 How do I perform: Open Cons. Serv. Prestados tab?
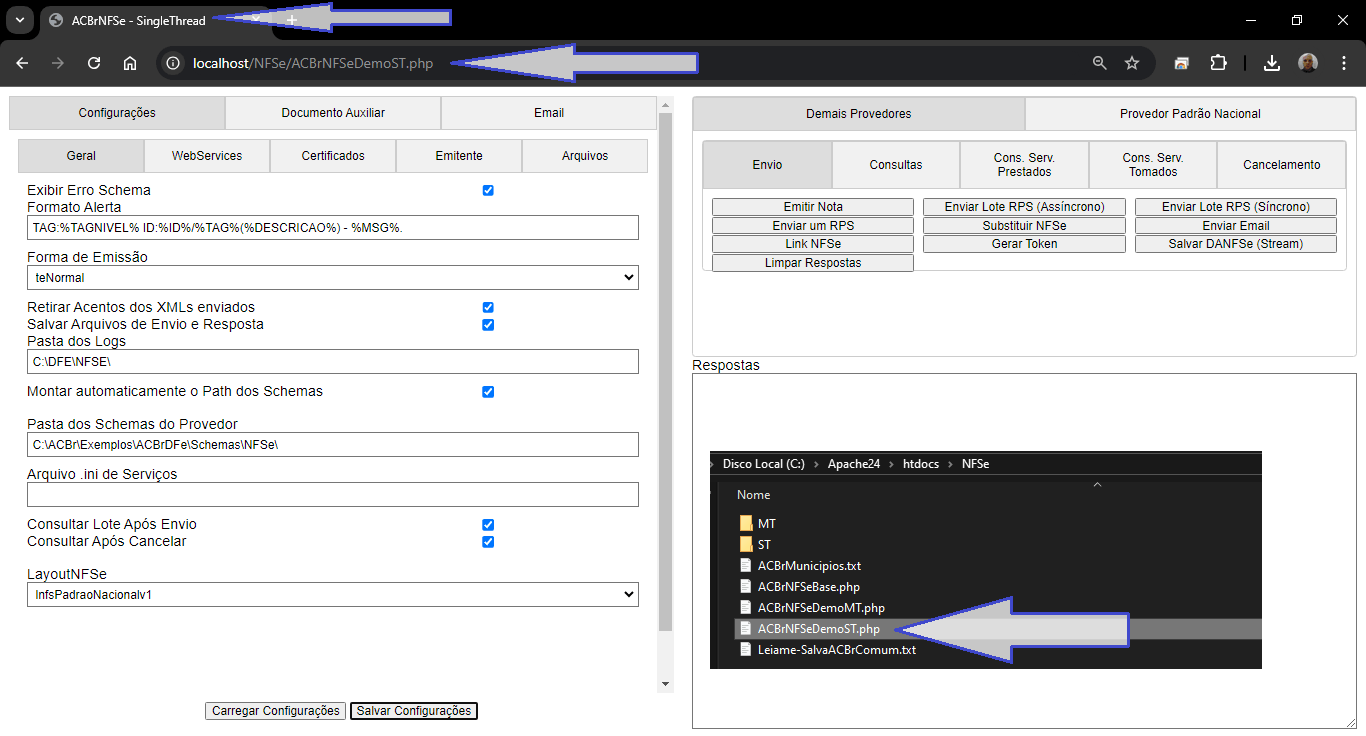click(x=1024, y=165)
